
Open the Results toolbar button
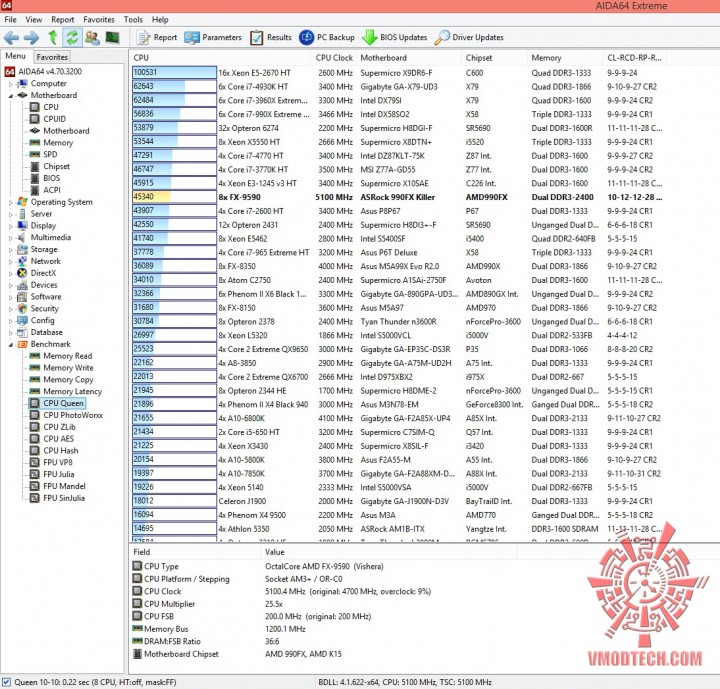pyautogui.click(x=271, y=38)
